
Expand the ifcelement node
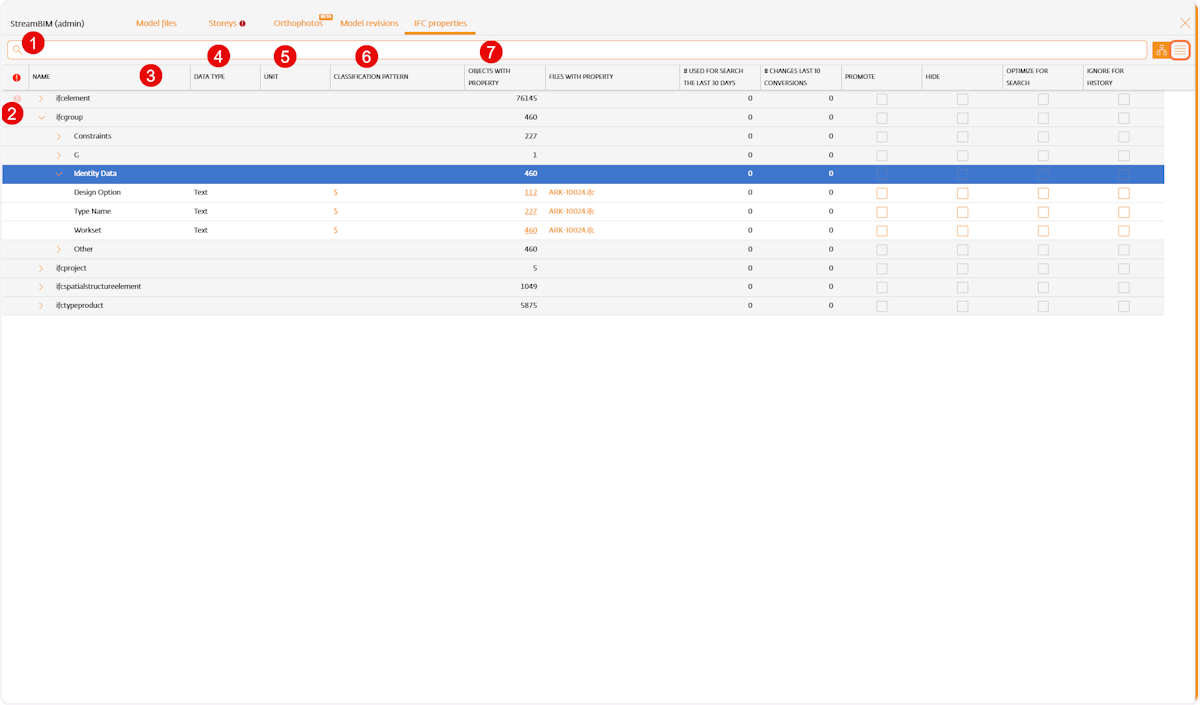(41, 98)
